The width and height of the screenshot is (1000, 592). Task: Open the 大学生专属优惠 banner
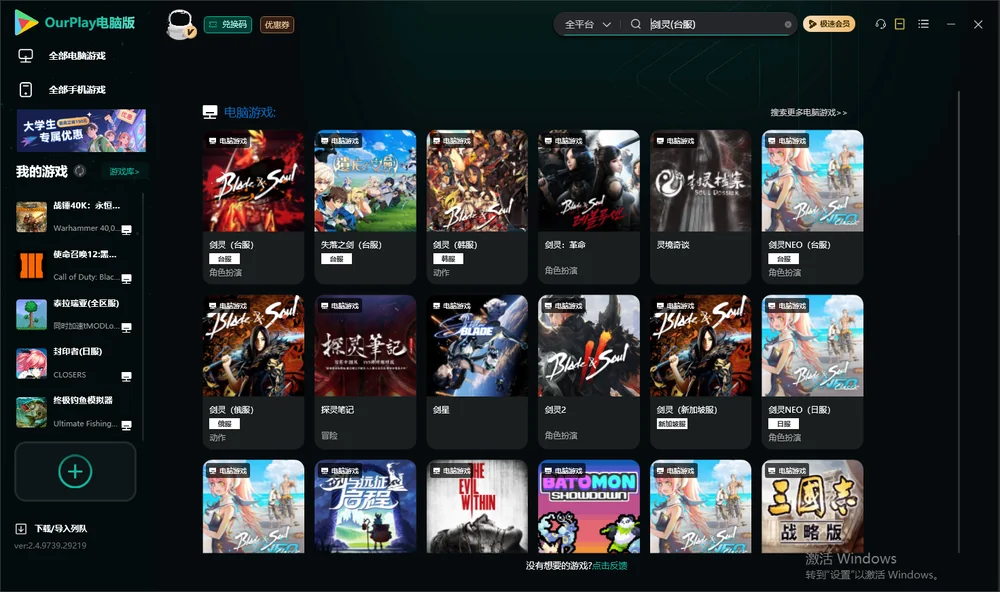[81, 131]
